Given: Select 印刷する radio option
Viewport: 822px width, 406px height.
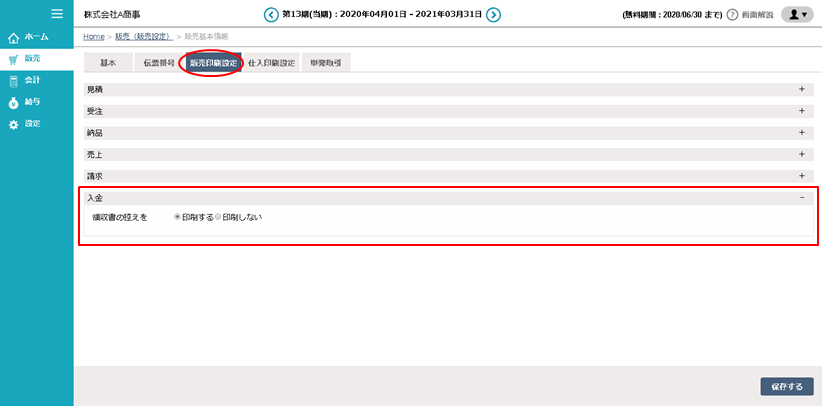Looking at the screenshot, I should [x=178, y=217].
